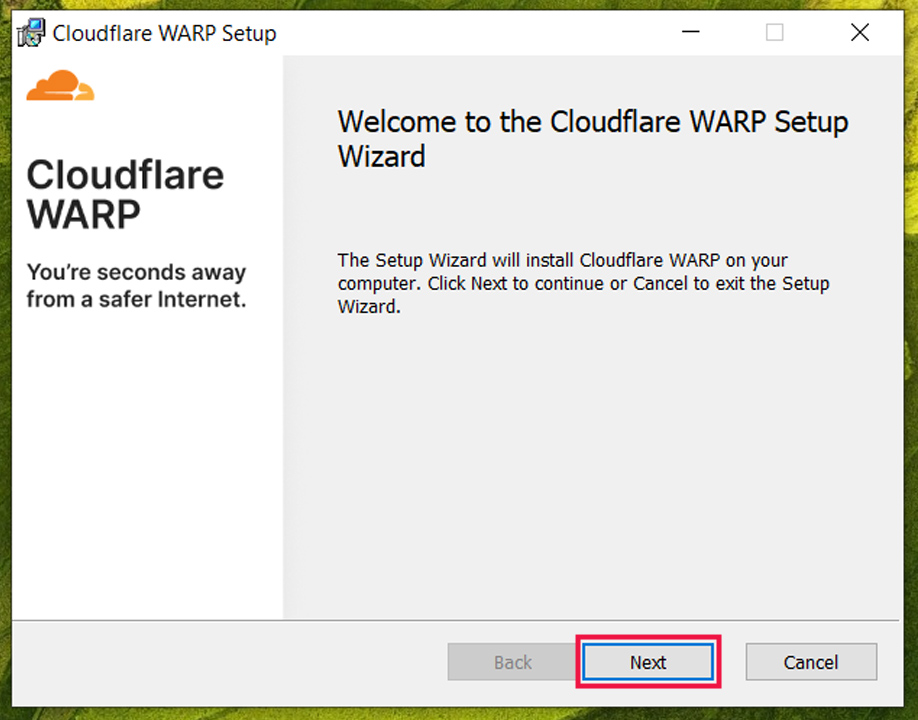Click the "The Setup Wizard will install Cloudflare WARP" paragraph
Image resolution: width=918 pixels, height=720 pixels.
point(584,283)
